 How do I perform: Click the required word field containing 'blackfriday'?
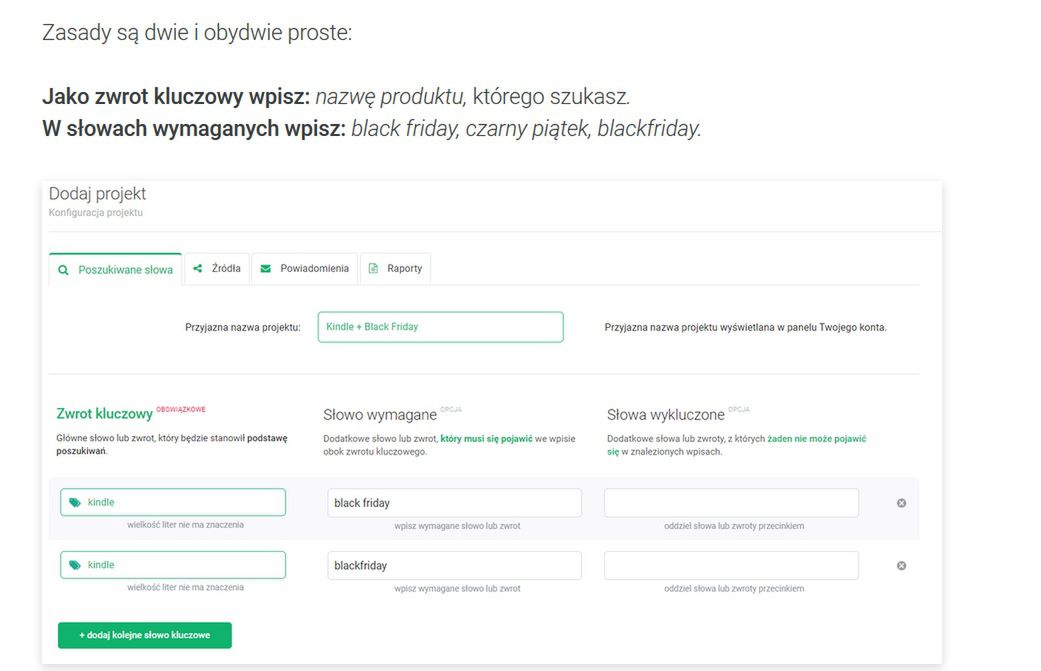455,565
